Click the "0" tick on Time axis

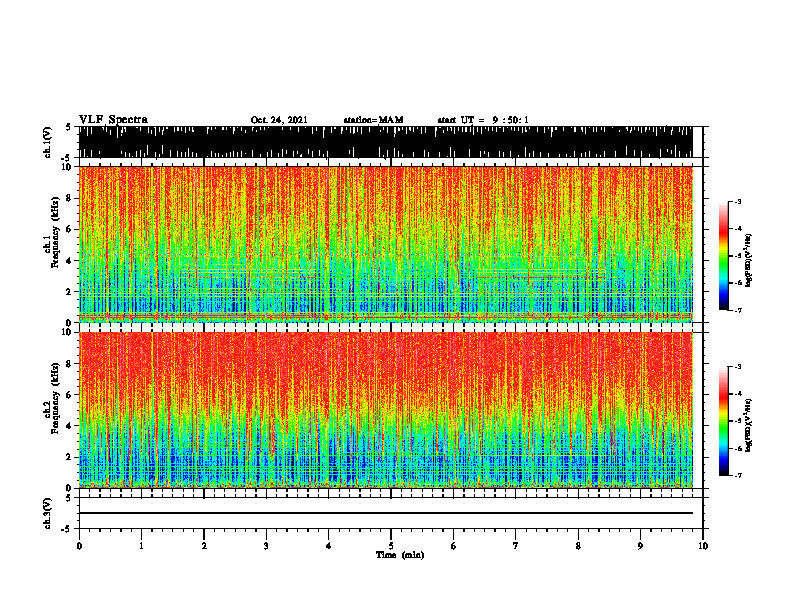(x=79, y=546)
